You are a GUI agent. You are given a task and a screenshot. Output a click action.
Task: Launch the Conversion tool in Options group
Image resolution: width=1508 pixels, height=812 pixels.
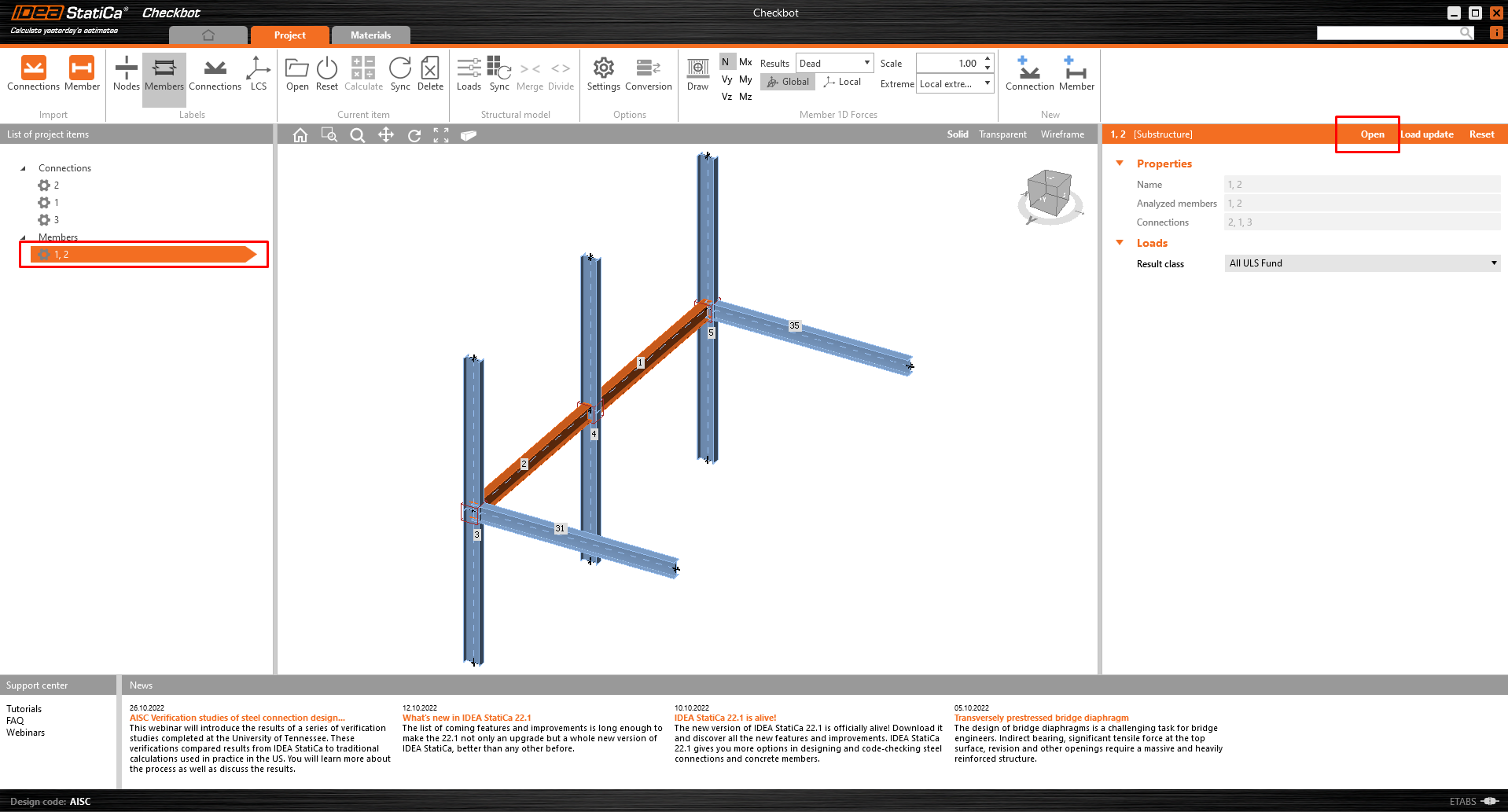(648, 75)
